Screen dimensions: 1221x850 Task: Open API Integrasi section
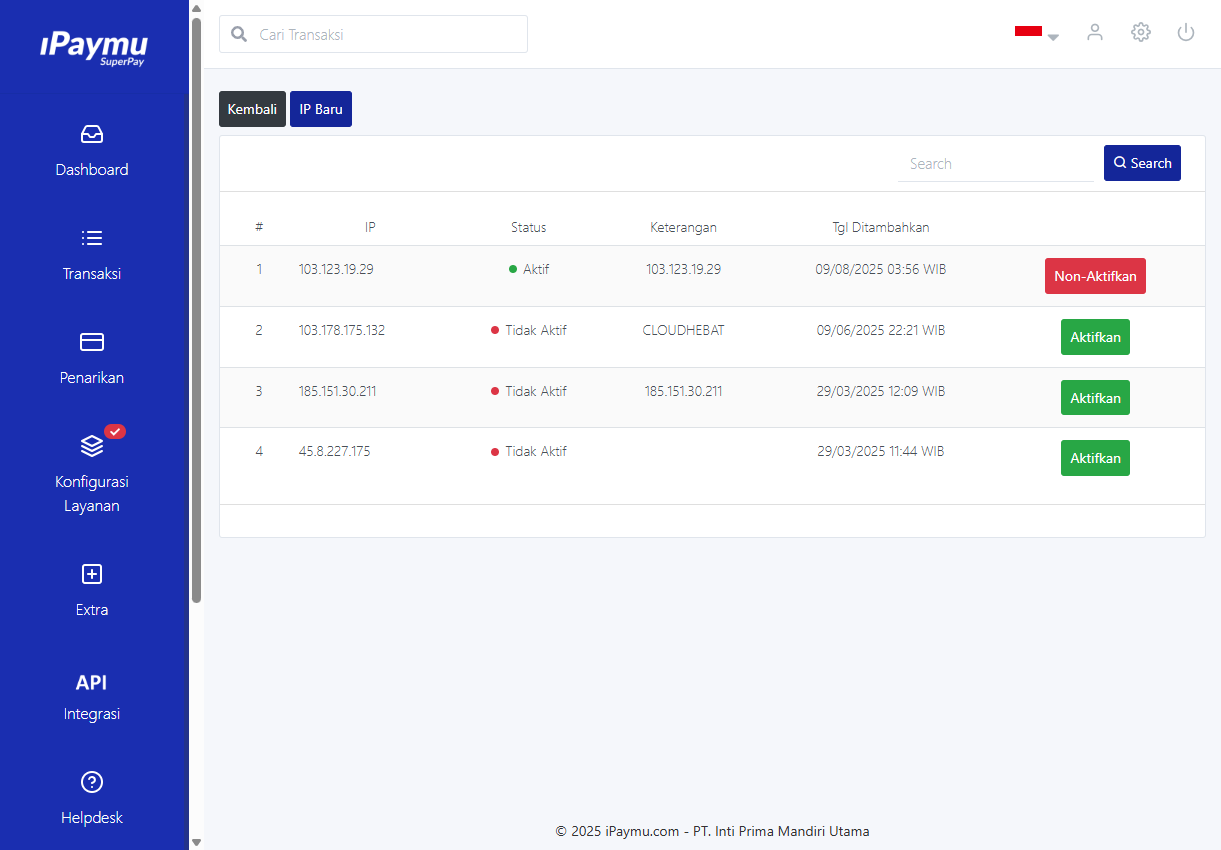92,697
